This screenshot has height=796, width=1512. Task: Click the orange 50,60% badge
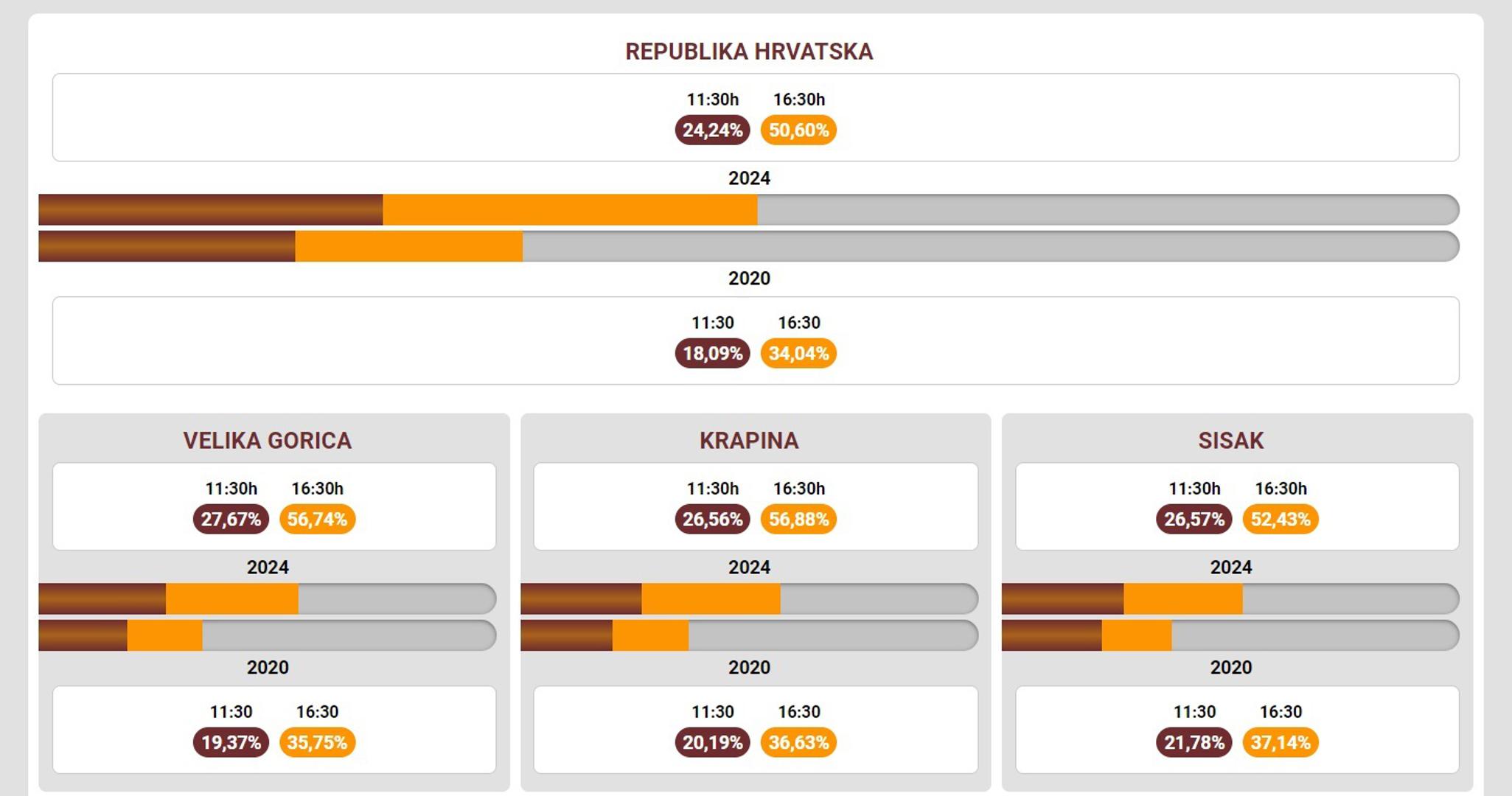click(x=798, y=130)
